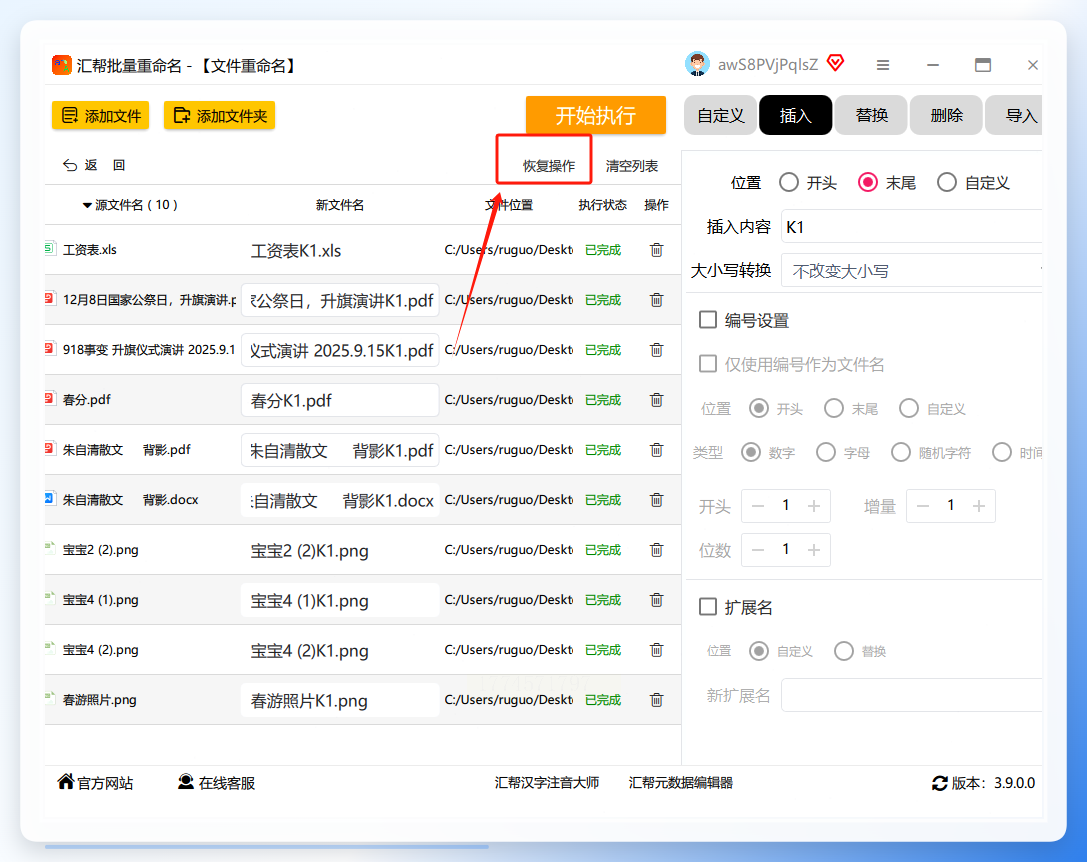Check 仅使用编号作为文件名
The width and height of the screenshot is (1087, 862).
coord(708,363)
